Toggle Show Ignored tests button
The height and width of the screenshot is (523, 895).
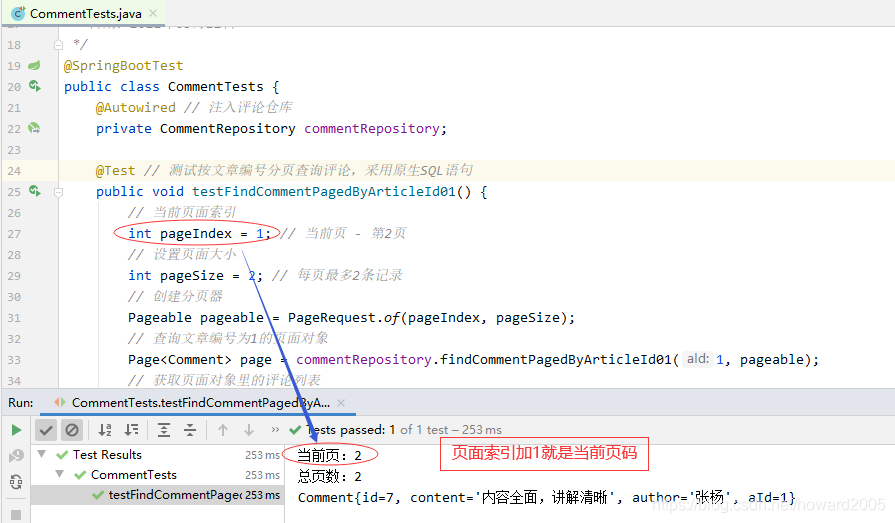coord(72,430)
